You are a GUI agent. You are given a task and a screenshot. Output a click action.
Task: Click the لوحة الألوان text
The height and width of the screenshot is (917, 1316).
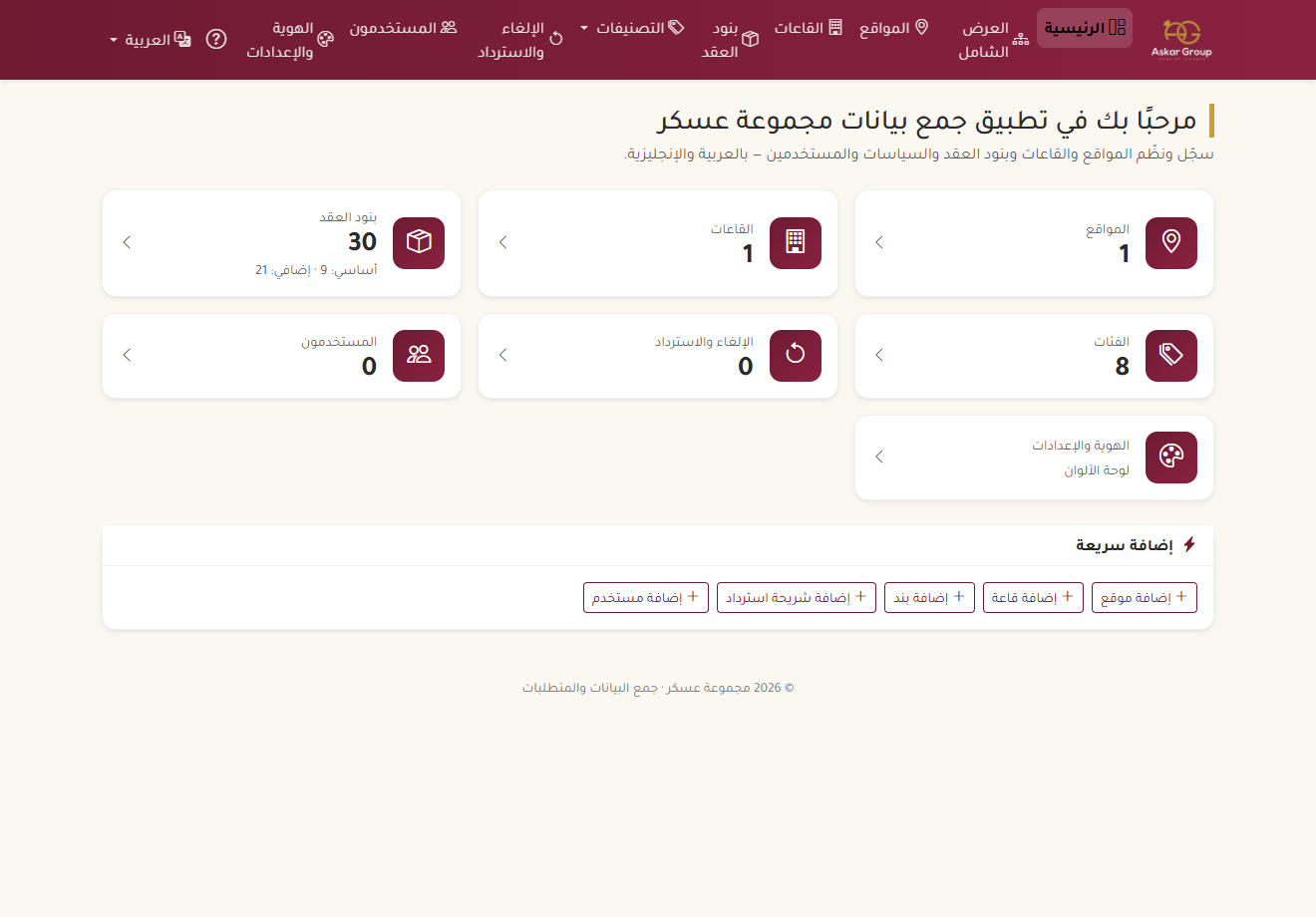[x=1097, y=470]
